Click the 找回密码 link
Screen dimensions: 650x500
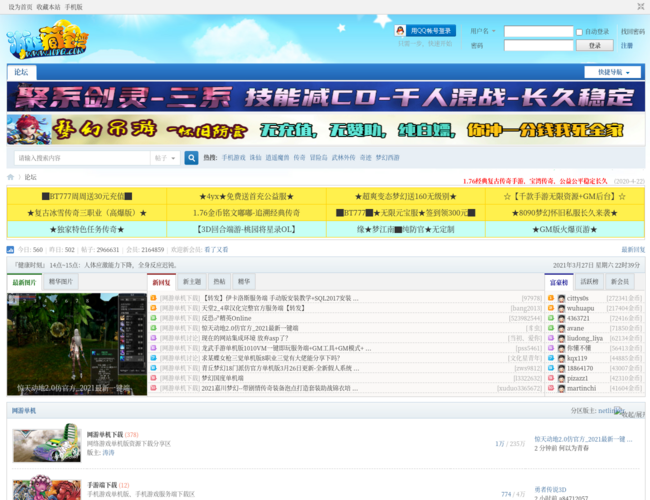(x=633, y=32)
